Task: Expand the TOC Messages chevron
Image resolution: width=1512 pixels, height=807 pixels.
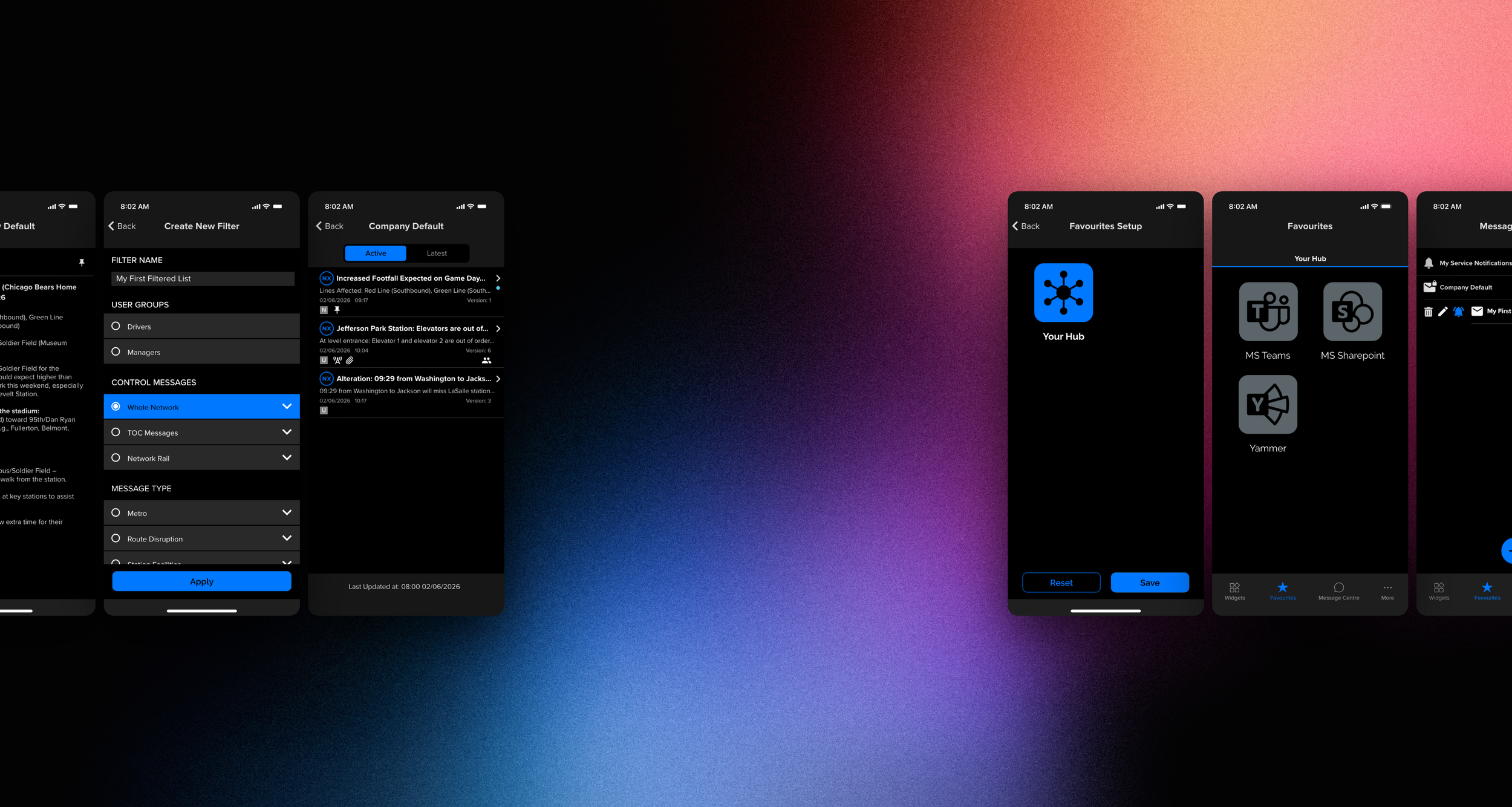Action: [x=287, y=432]
